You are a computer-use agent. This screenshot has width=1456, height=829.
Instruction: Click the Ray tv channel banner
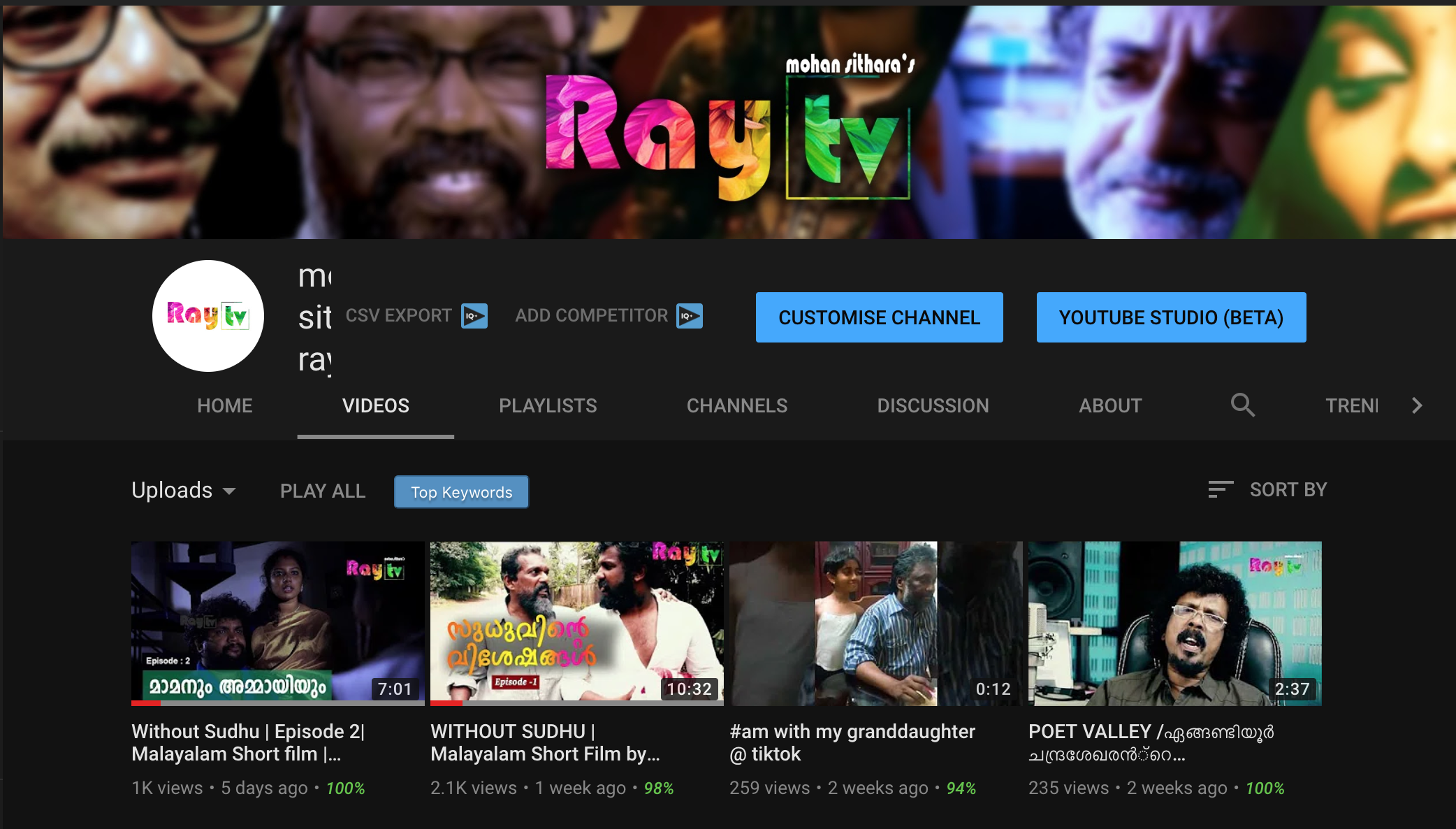click(728, 122)
